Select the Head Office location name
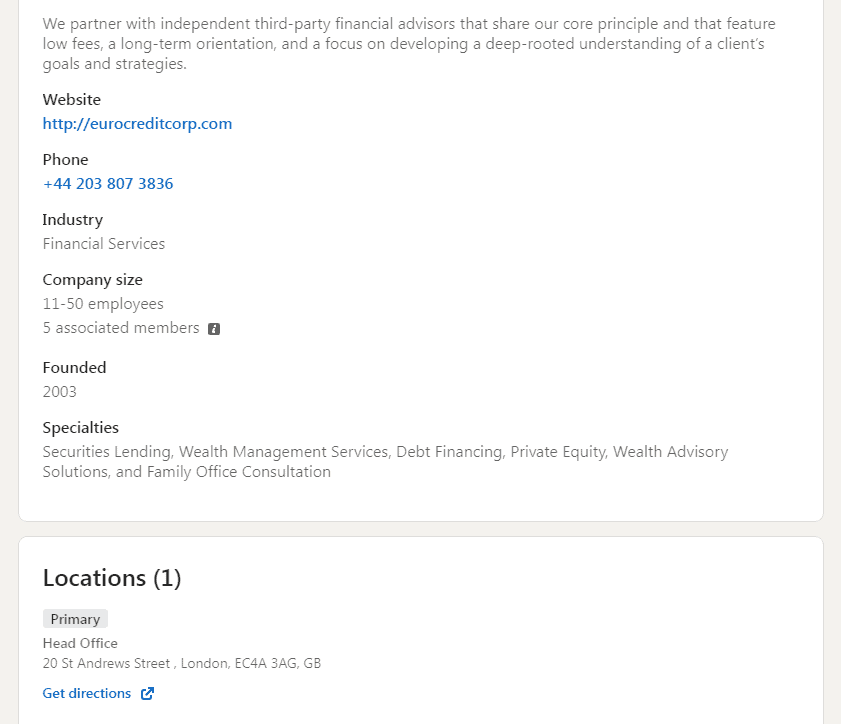Screen dimensions: 841x724 point(80,643)
